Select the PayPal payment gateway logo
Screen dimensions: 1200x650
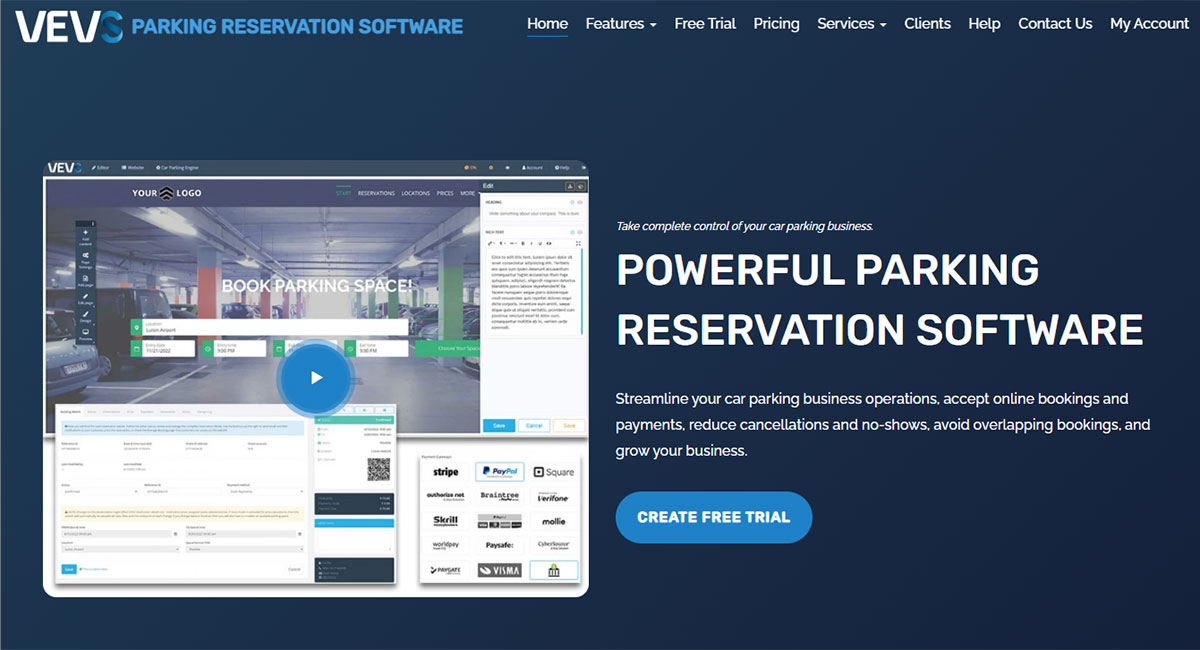pyautogui.click(x=499, y=472)
